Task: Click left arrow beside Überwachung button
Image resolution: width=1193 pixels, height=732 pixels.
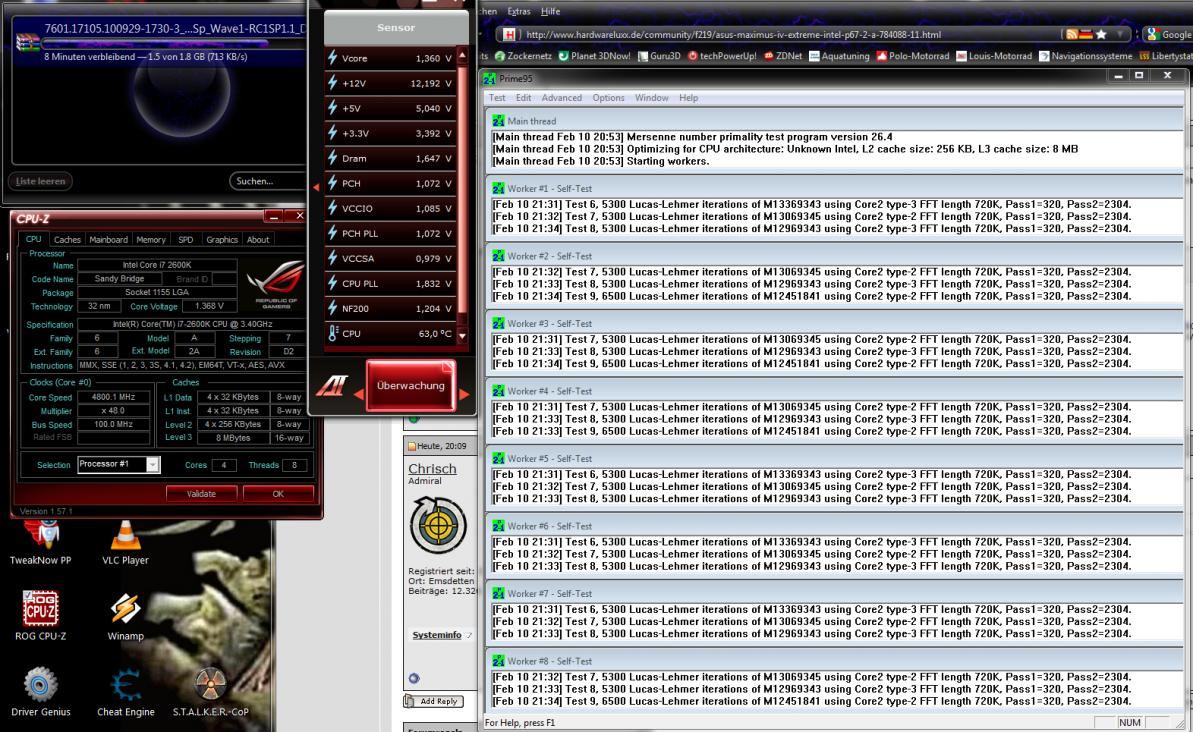Action: click(x=358, y=394)
